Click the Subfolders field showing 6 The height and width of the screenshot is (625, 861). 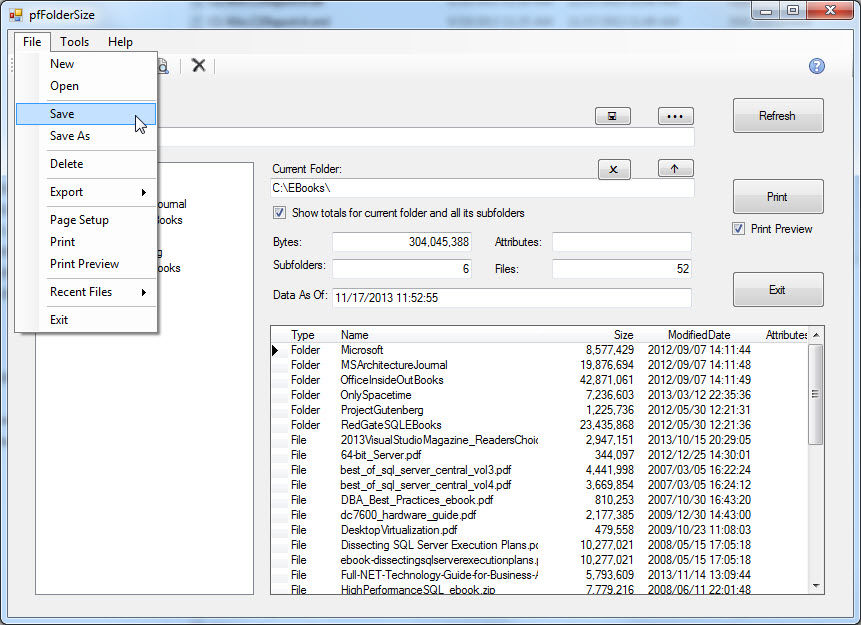[402, 269]
